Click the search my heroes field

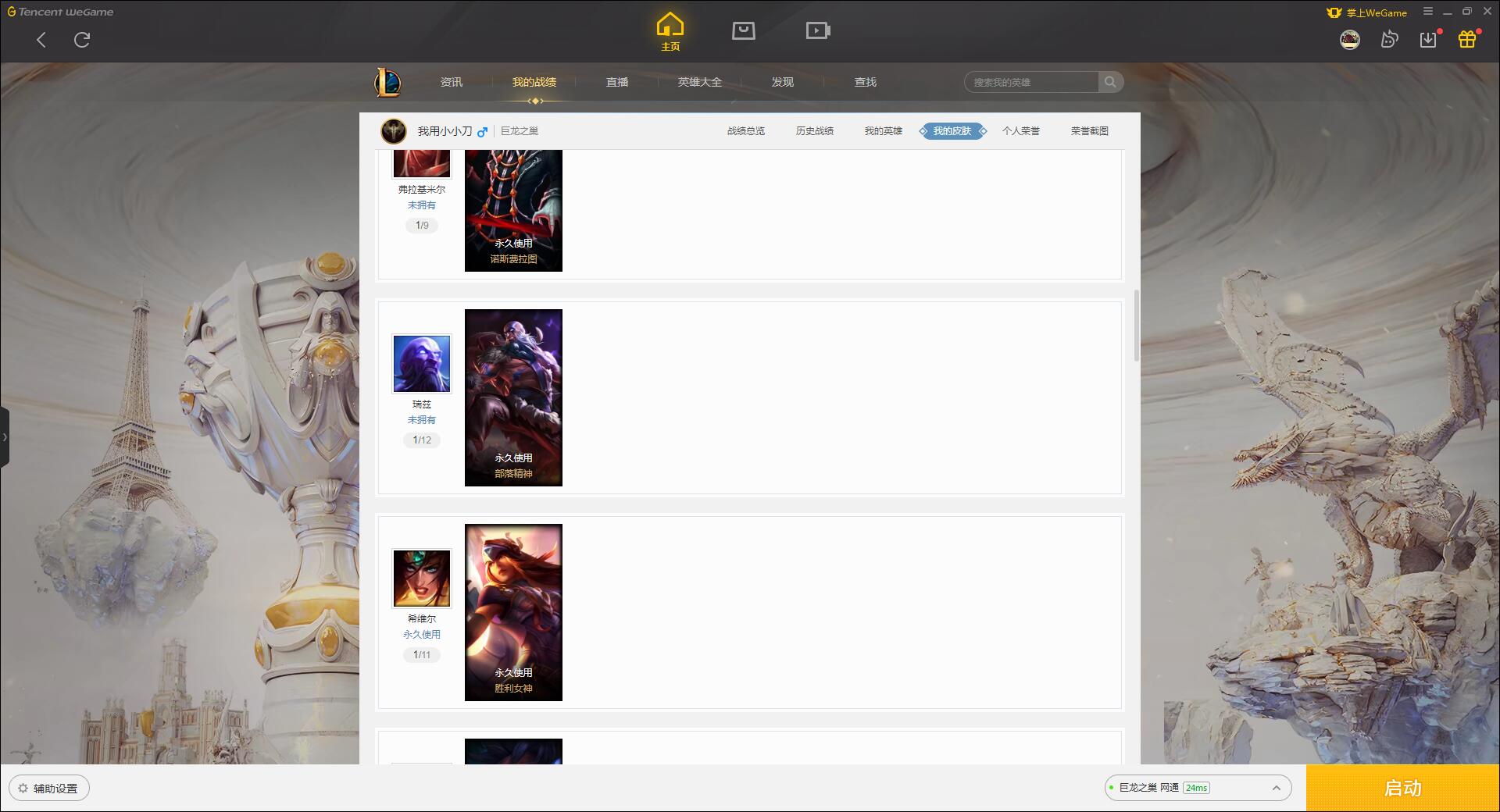pos(1031,82)
